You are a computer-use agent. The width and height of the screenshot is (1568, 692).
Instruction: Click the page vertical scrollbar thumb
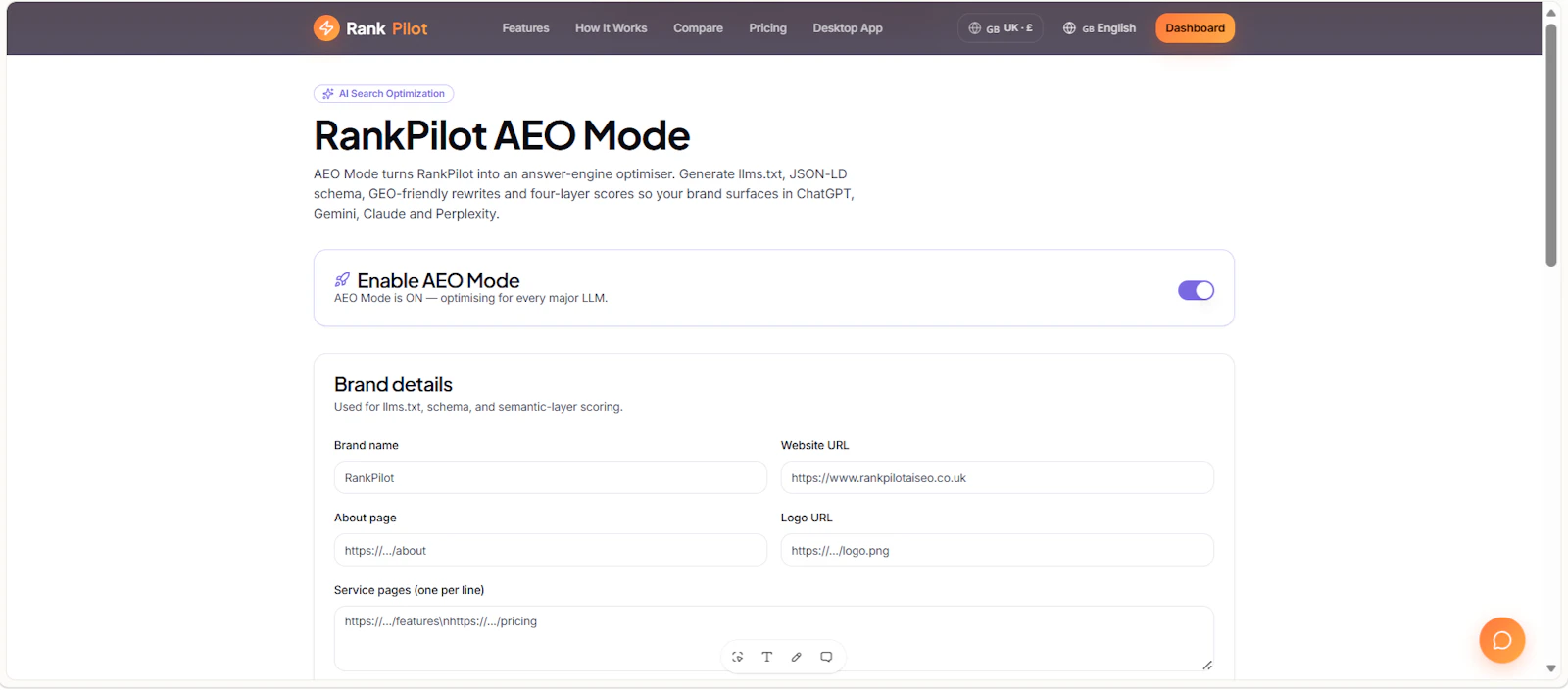pyautogui.click(x=1551, y=143)
